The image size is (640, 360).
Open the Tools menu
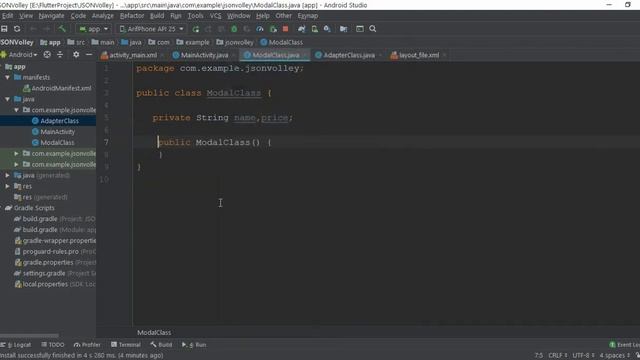tap(195, 16)
